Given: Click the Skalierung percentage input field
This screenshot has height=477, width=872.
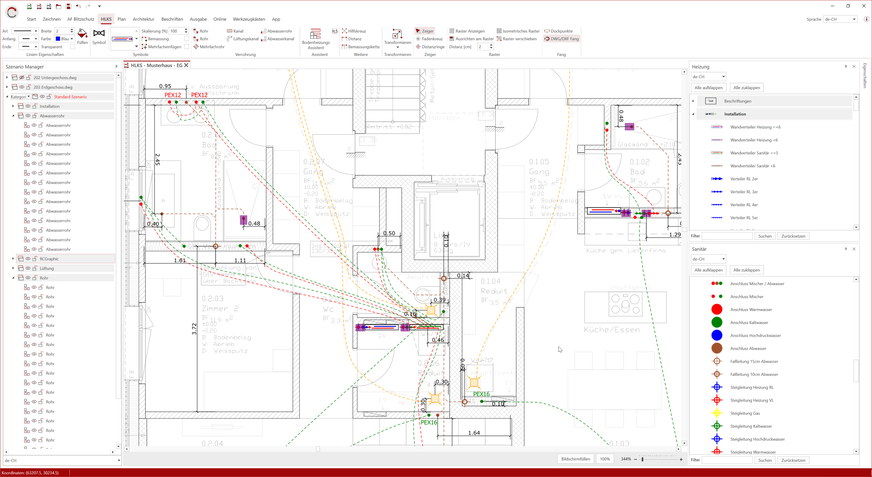Looking at the screenshot, I should tap(175, 31).
